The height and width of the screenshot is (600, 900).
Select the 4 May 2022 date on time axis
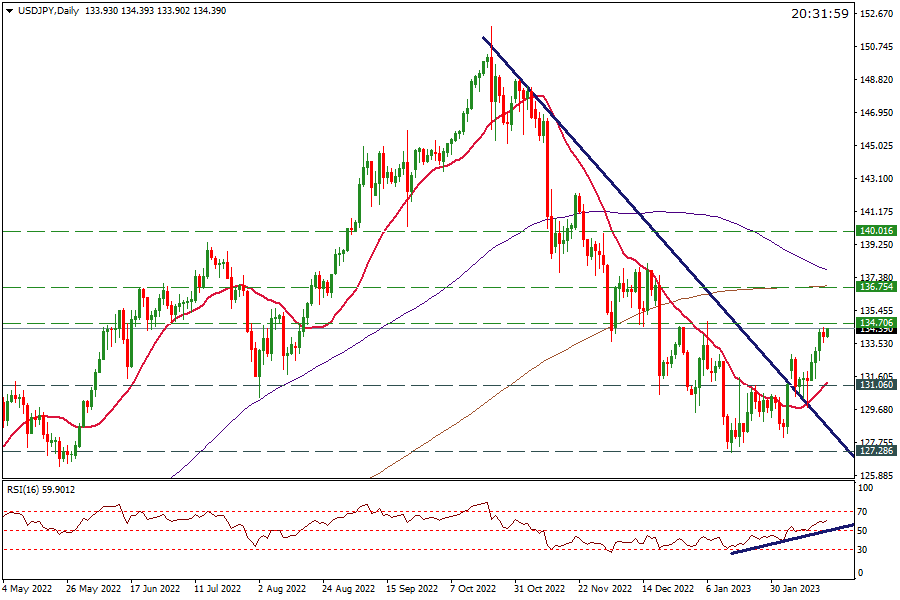coord(27,587)
